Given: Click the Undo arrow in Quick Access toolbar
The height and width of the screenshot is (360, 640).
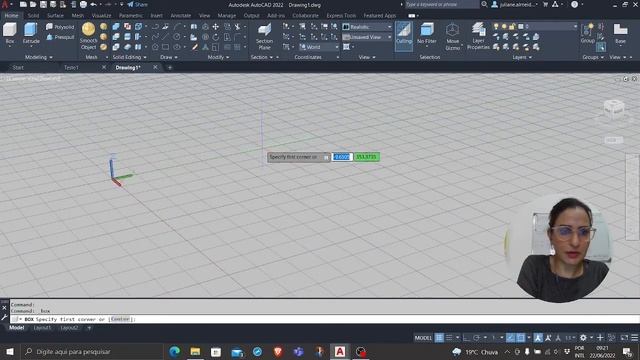Looking at the screenshot, I should click(93, 4).
